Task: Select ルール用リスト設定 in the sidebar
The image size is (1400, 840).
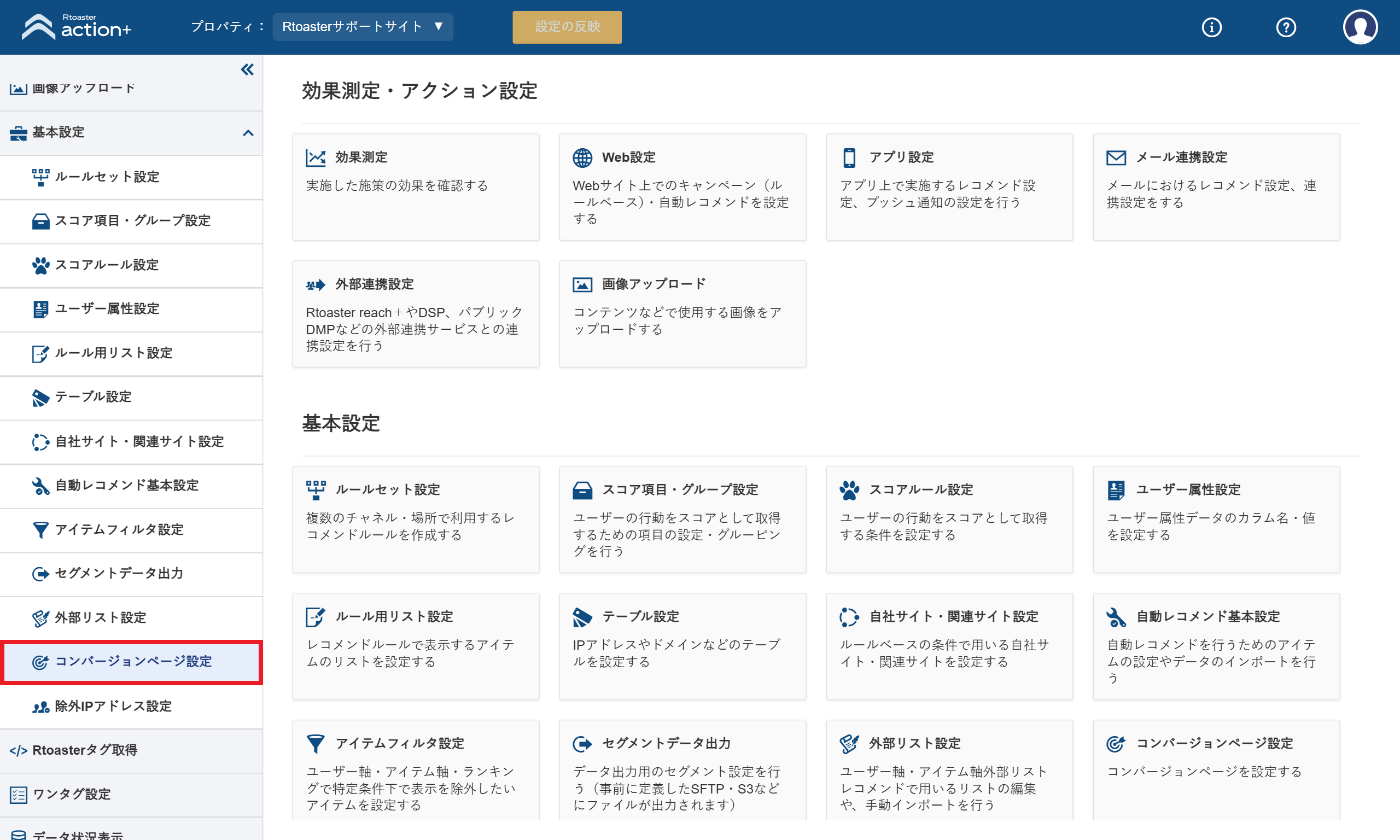Action: click(131, 353)
